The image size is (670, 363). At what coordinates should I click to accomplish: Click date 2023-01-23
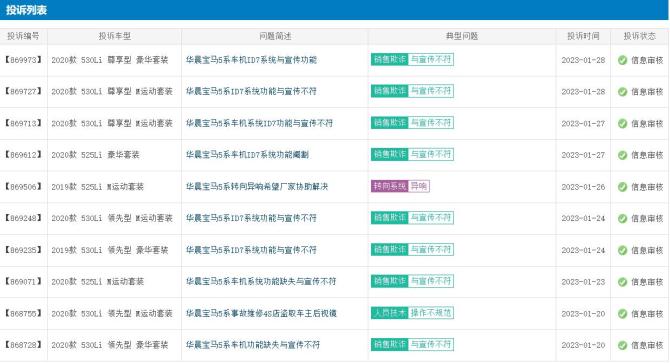tap(583, 282)
